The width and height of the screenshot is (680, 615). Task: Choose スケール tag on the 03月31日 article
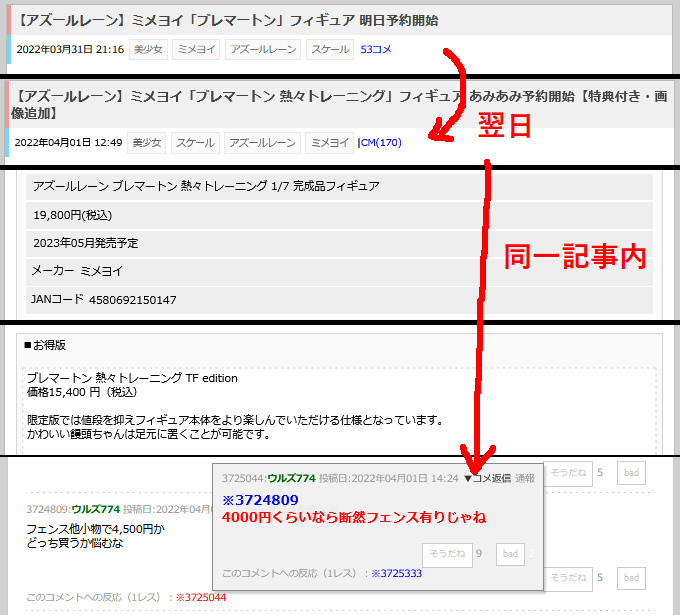[329, 49]
